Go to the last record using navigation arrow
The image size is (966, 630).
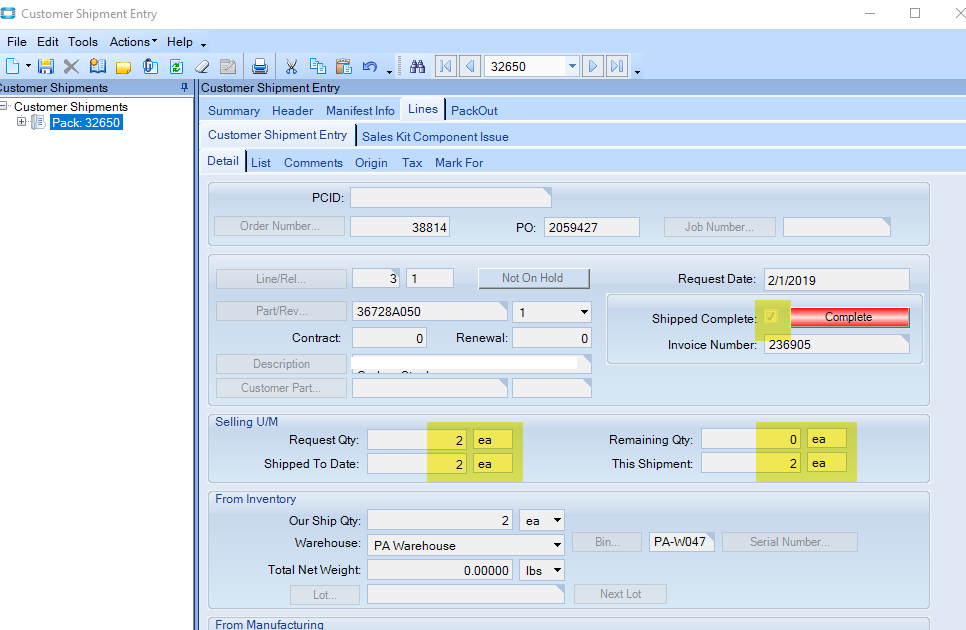pos(617,67)
